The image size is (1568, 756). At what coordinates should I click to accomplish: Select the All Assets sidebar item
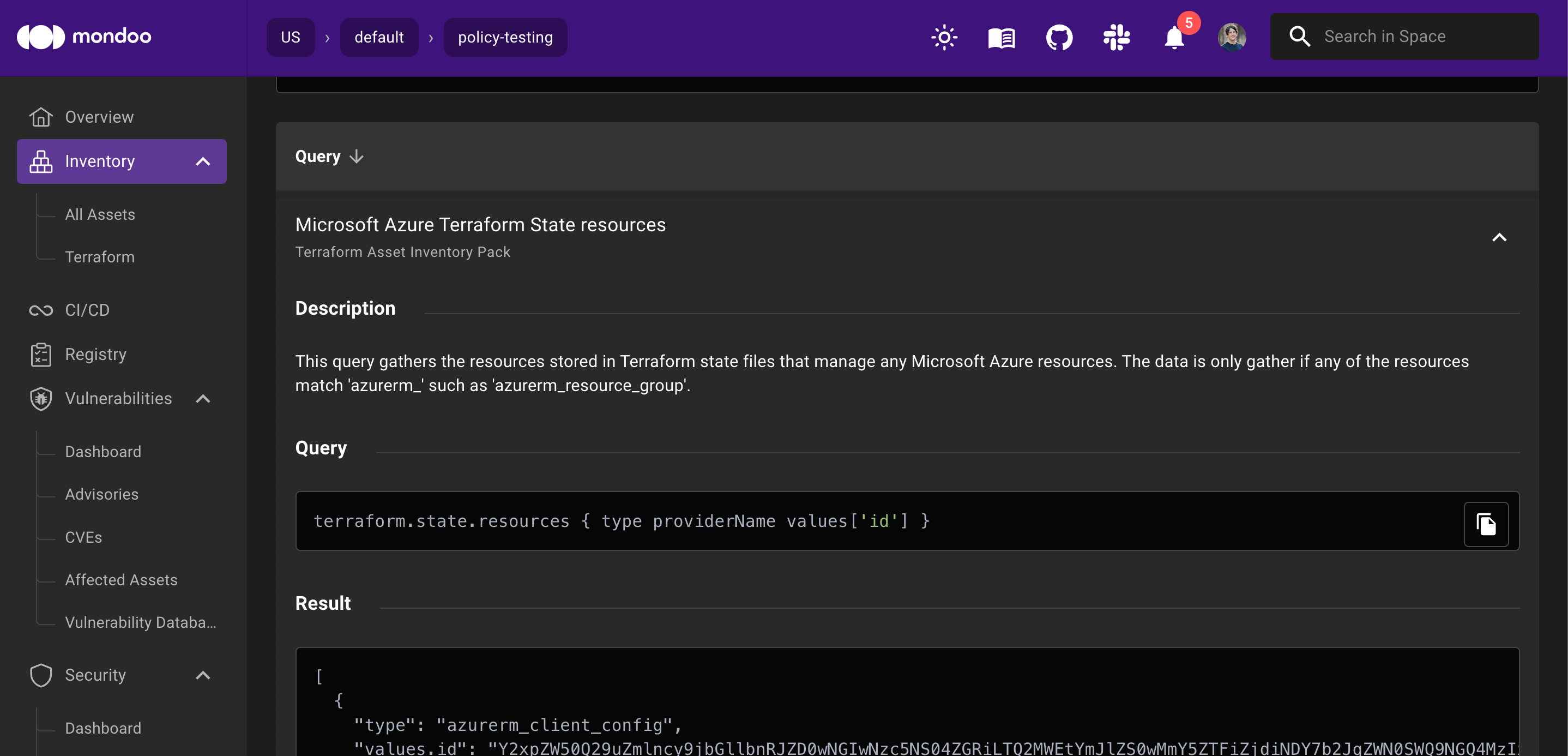click(x=100, y=214)
